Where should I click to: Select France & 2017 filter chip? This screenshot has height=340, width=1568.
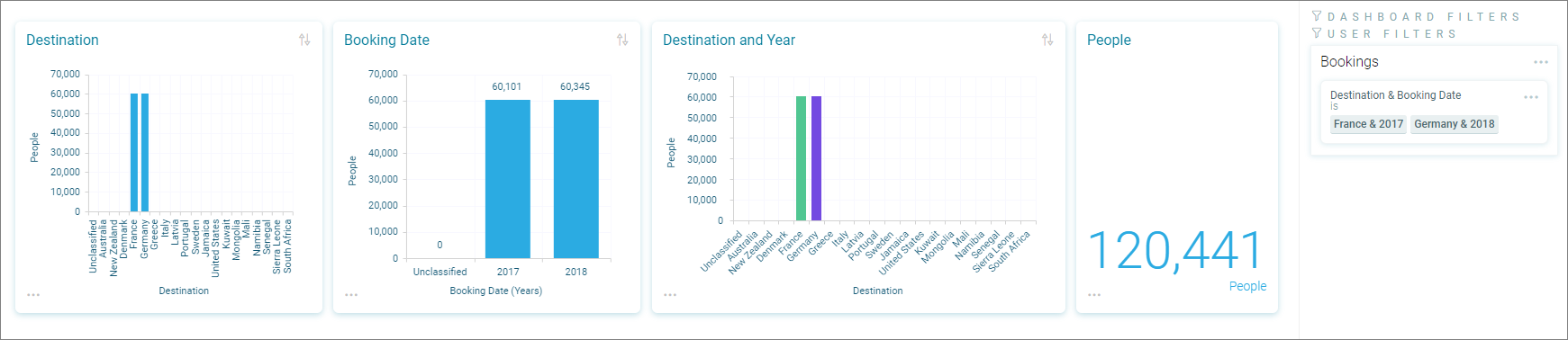click(x=1368, y=124)
